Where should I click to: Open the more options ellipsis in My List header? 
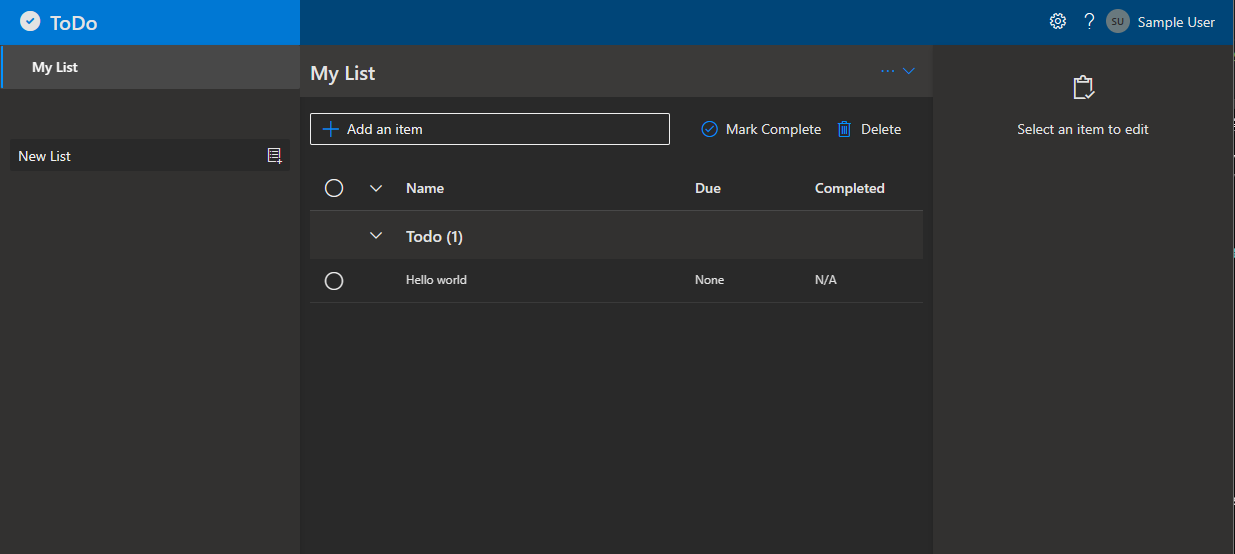pos(887,71)
